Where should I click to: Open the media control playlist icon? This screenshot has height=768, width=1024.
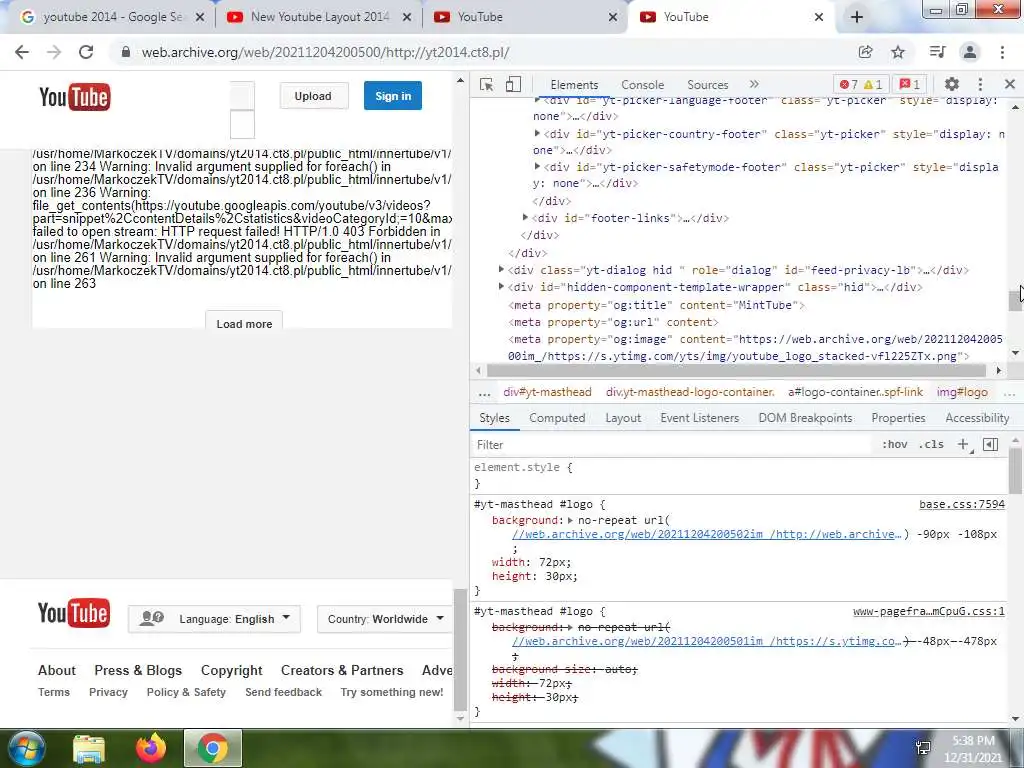click(x=937, y=52)
